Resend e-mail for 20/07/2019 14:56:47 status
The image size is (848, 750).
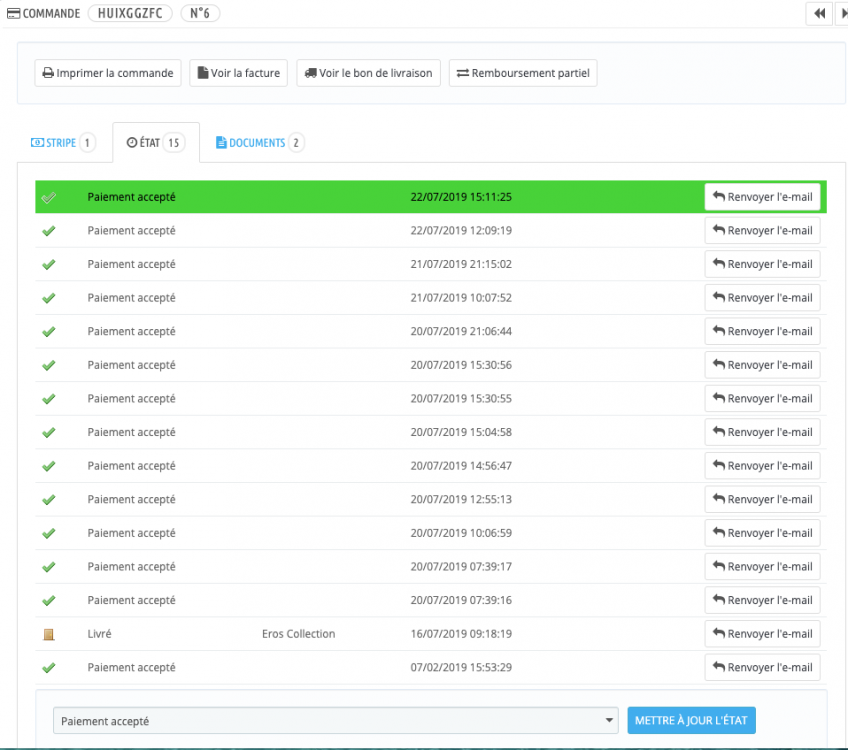coord(763,466)
